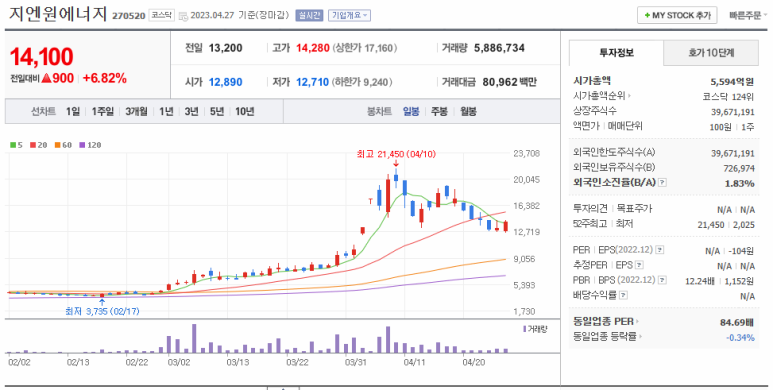The width and height of the screenshot is (773, 390).
Task: Click the 거래량 volume legend marker
Action: point(524,329)
